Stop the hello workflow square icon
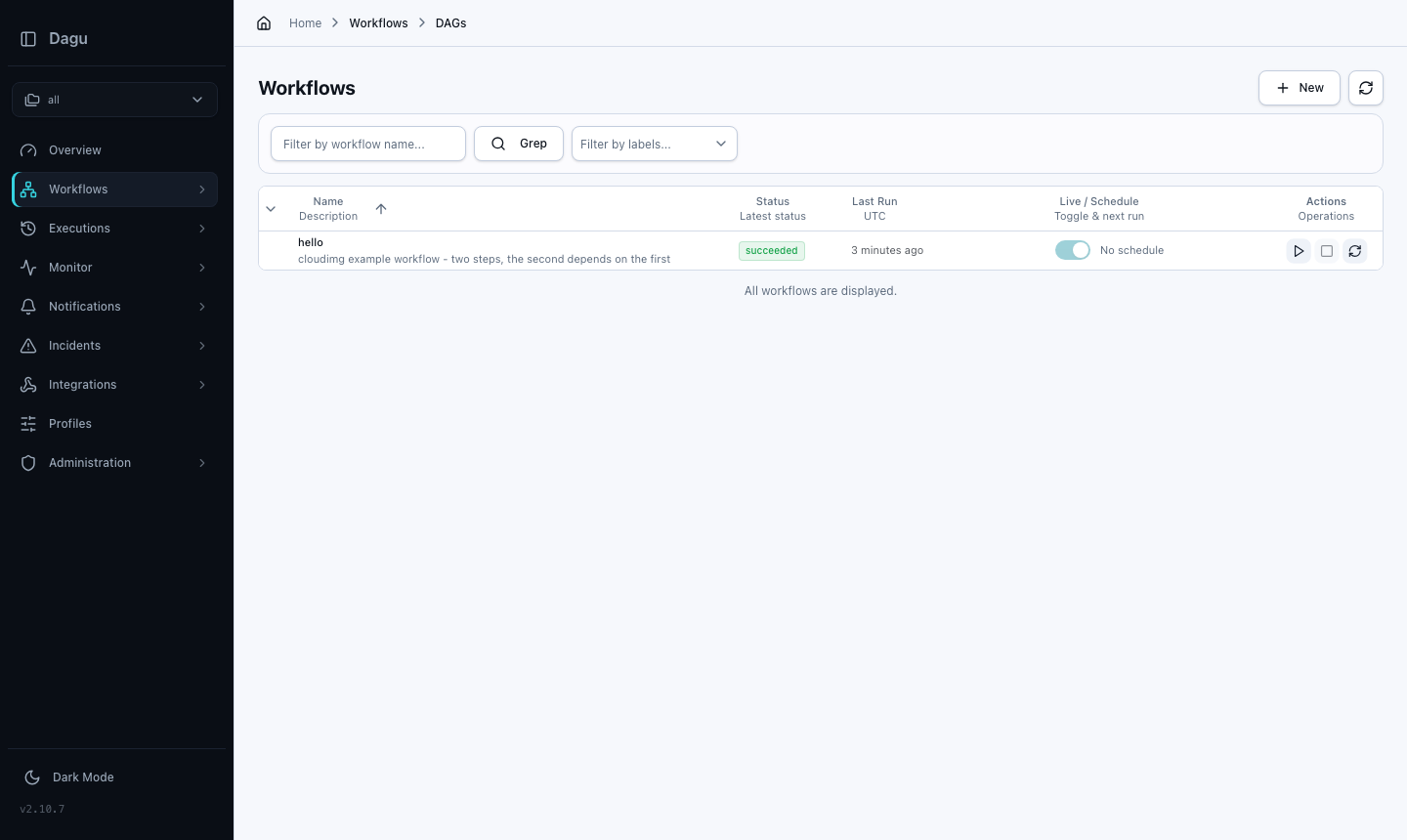Screen dimensions: 1407x840 (x=1327, y=251)
